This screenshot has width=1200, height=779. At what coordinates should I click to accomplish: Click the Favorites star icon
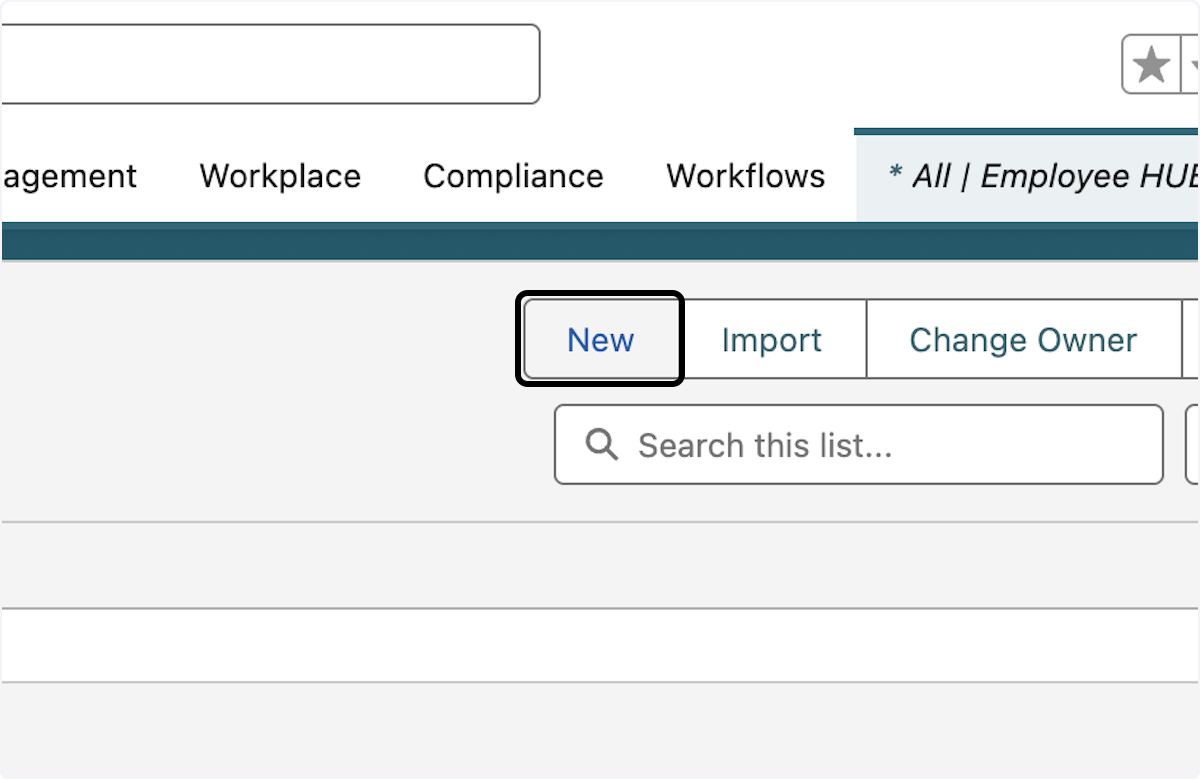click(x=1152, y=66)
